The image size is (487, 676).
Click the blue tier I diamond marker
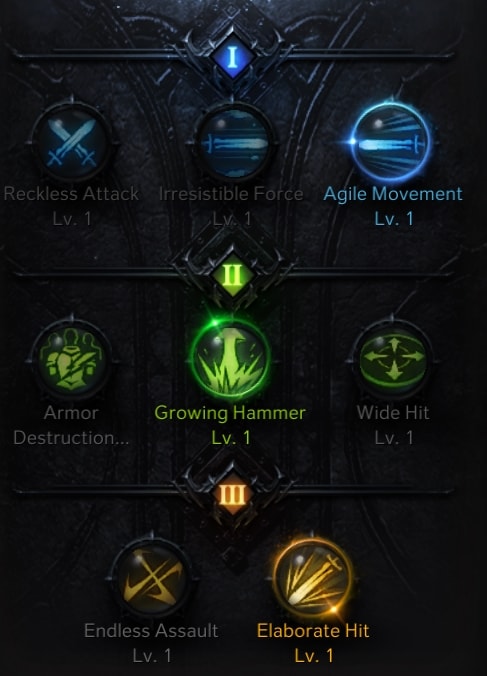point(233,57)
